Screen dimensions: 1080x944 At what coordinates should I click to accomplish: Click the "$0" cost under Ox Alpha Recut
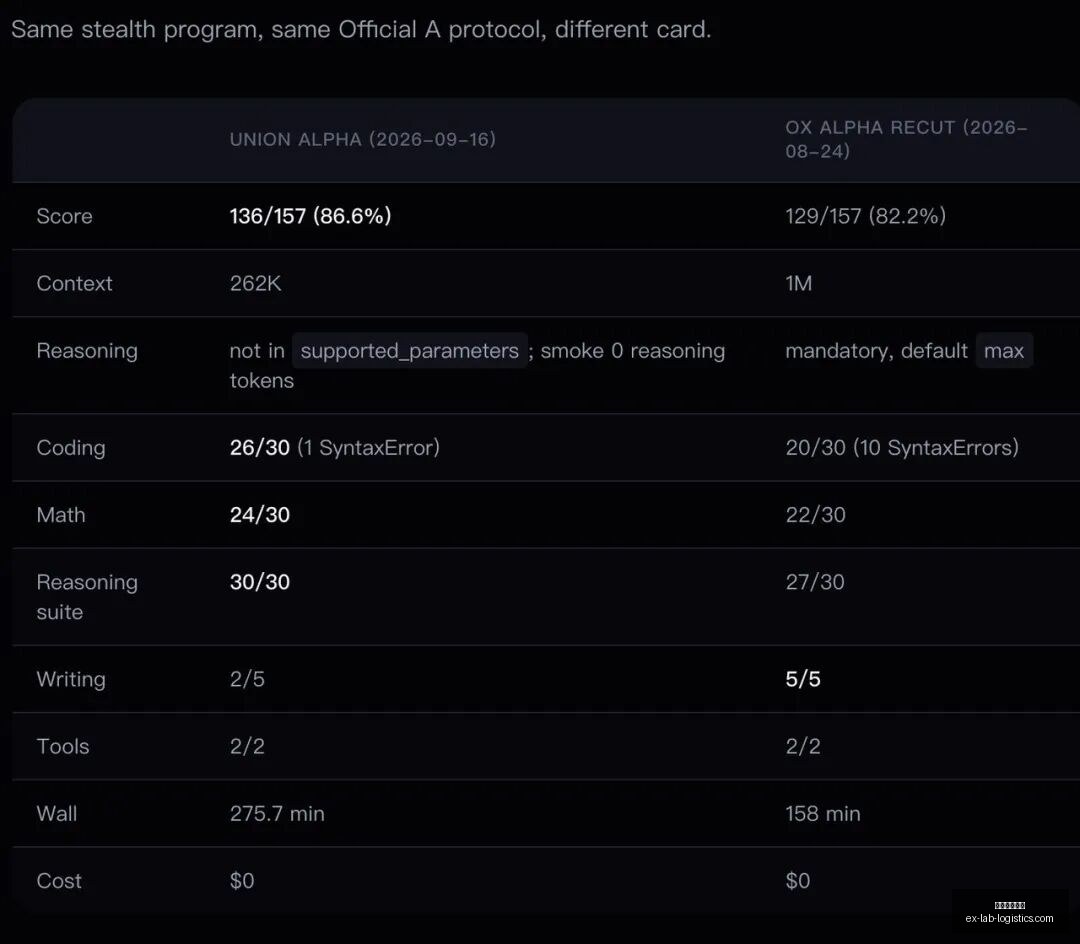tap(798, 881)
